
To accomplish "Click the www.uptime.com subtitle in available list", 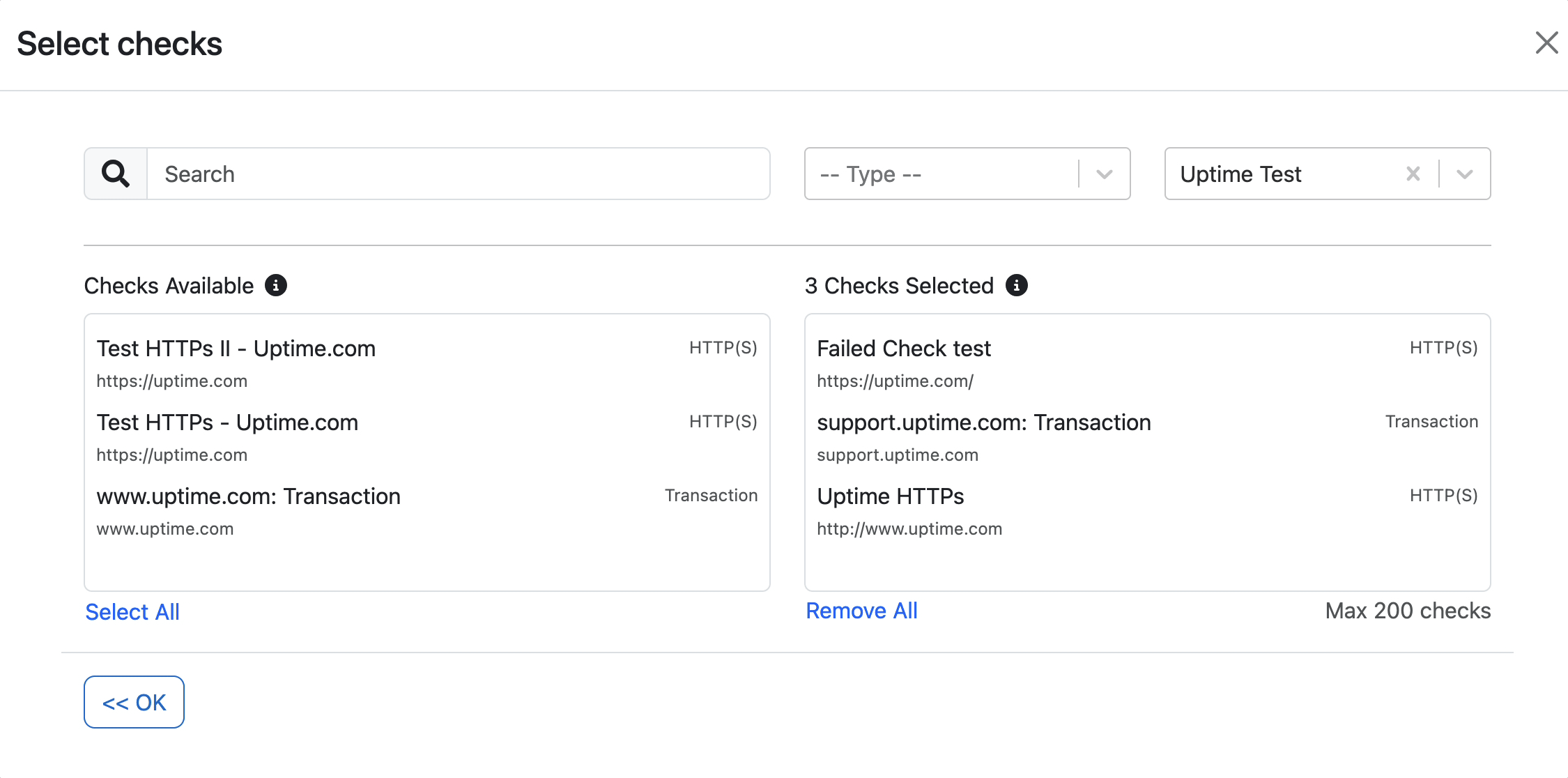I will [165, 528].
